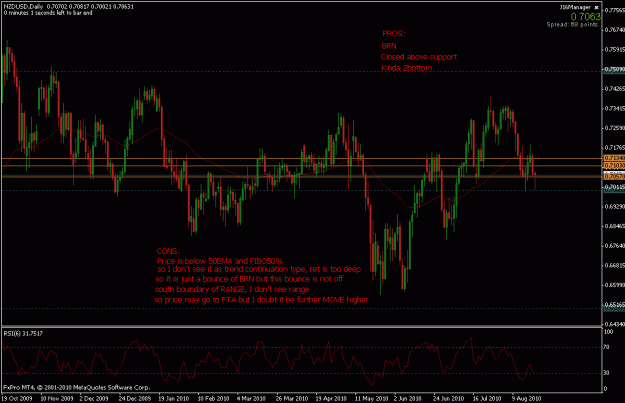Select the 'Kinda 2bottom' annotation

407,68
